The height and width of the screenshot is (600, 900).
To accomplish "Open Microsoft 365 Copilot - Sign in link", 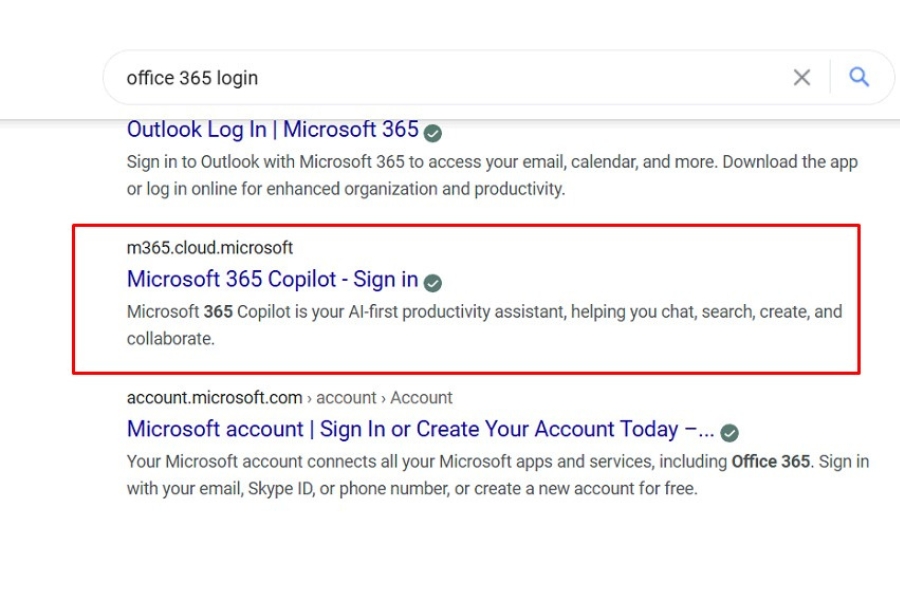I will (x=272, y=280).
